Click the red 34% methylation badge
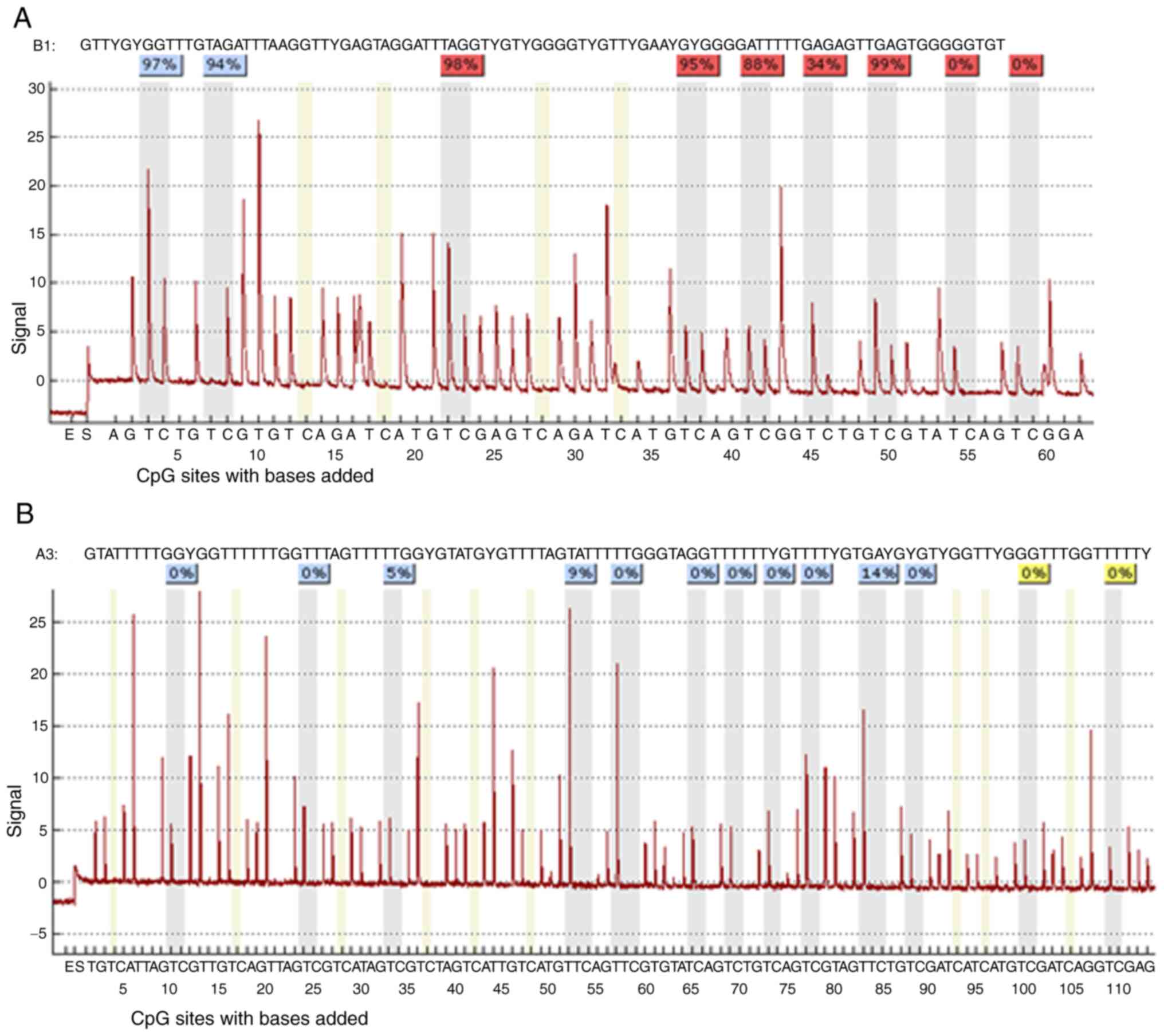This screenshot has width=1164, height=1036. [x=824, y=65]
